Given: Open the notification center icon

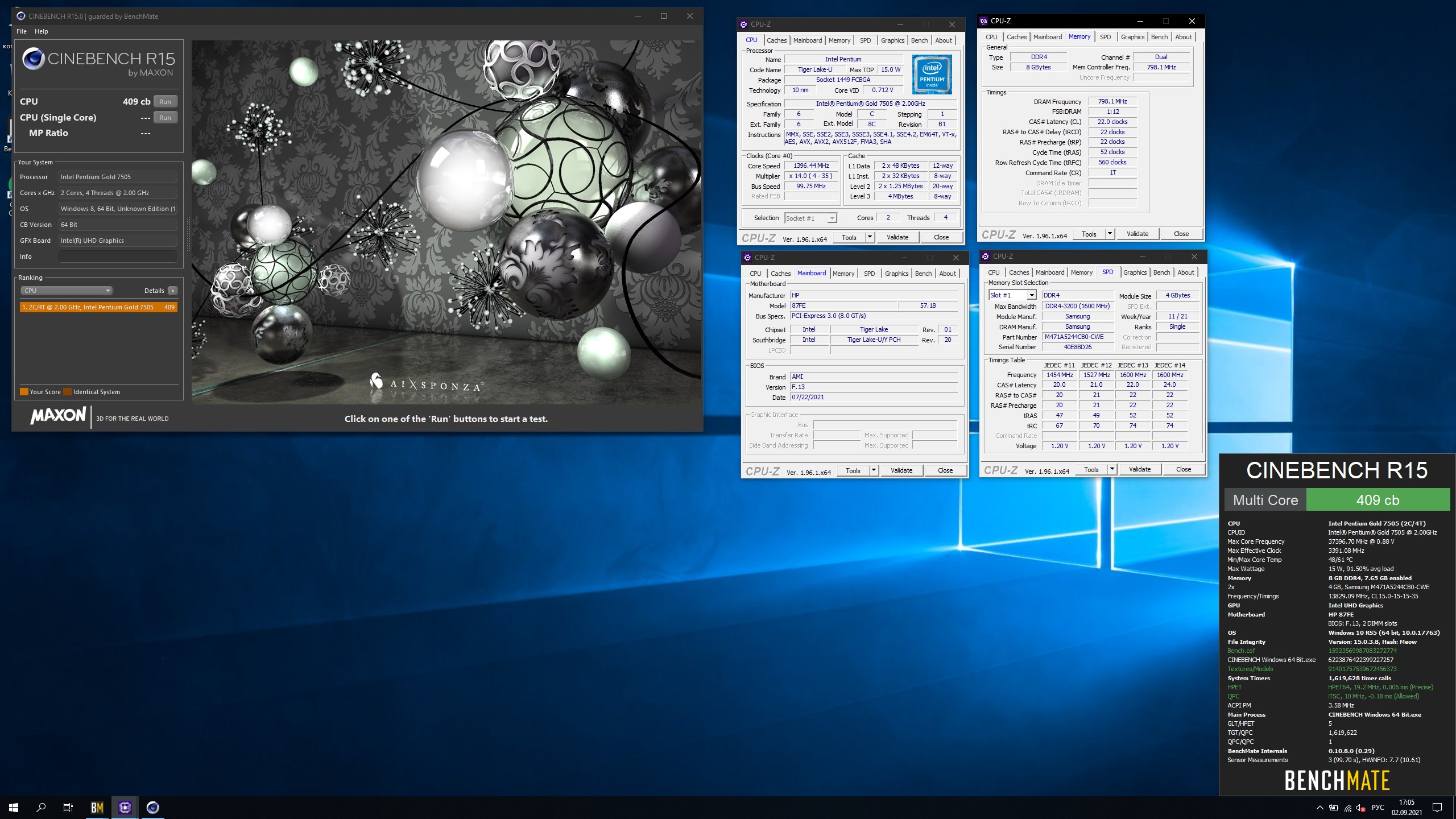Looking at the screenshot, I should 1437,808.
